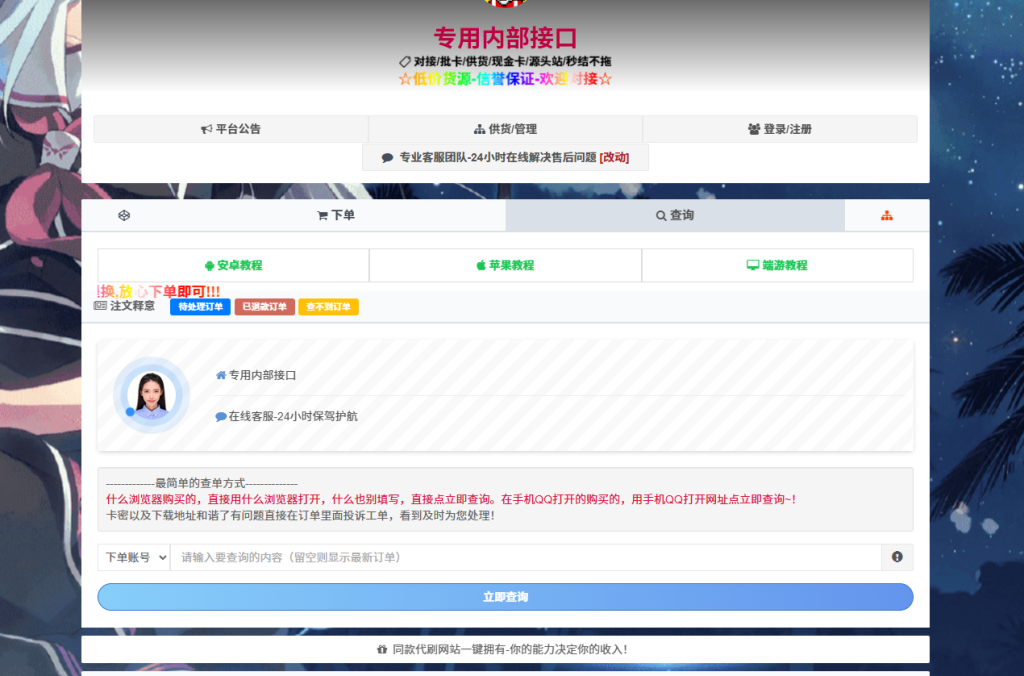Open the 供货/管理 menu

tap(504, 128)
